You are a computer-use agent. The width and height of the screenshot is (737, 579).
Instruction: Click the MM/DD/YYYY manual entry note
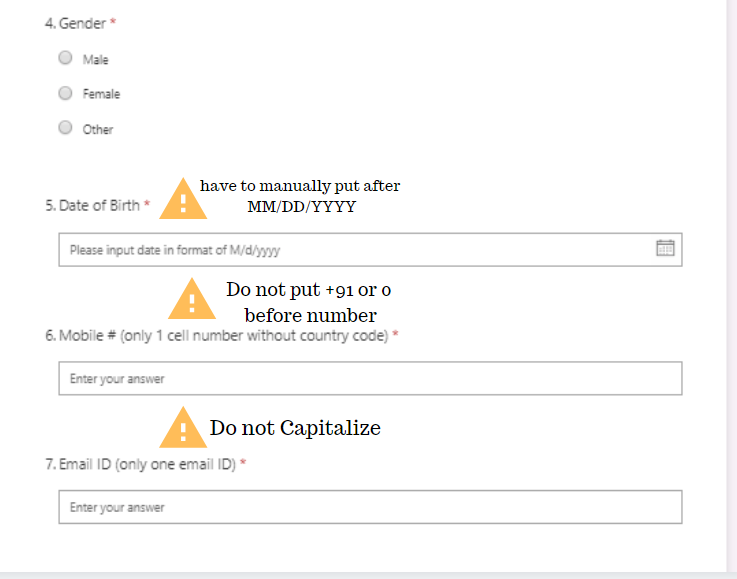click(301, 196)
